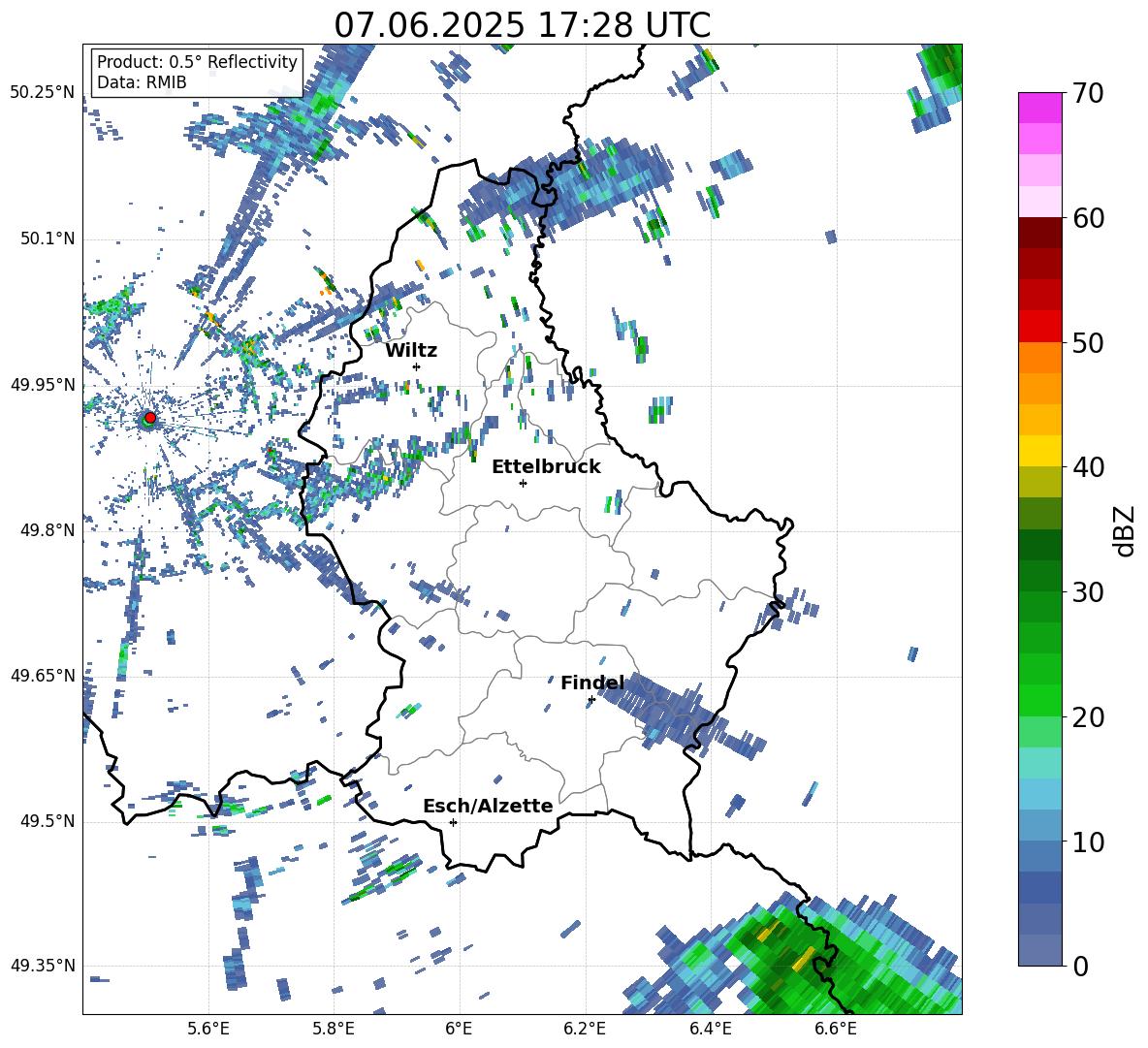Image resolution: width=1148 pixels, height=1048 pixels.
Task: Click the Ettelbruck station cross marker
Action: [523, 483]
